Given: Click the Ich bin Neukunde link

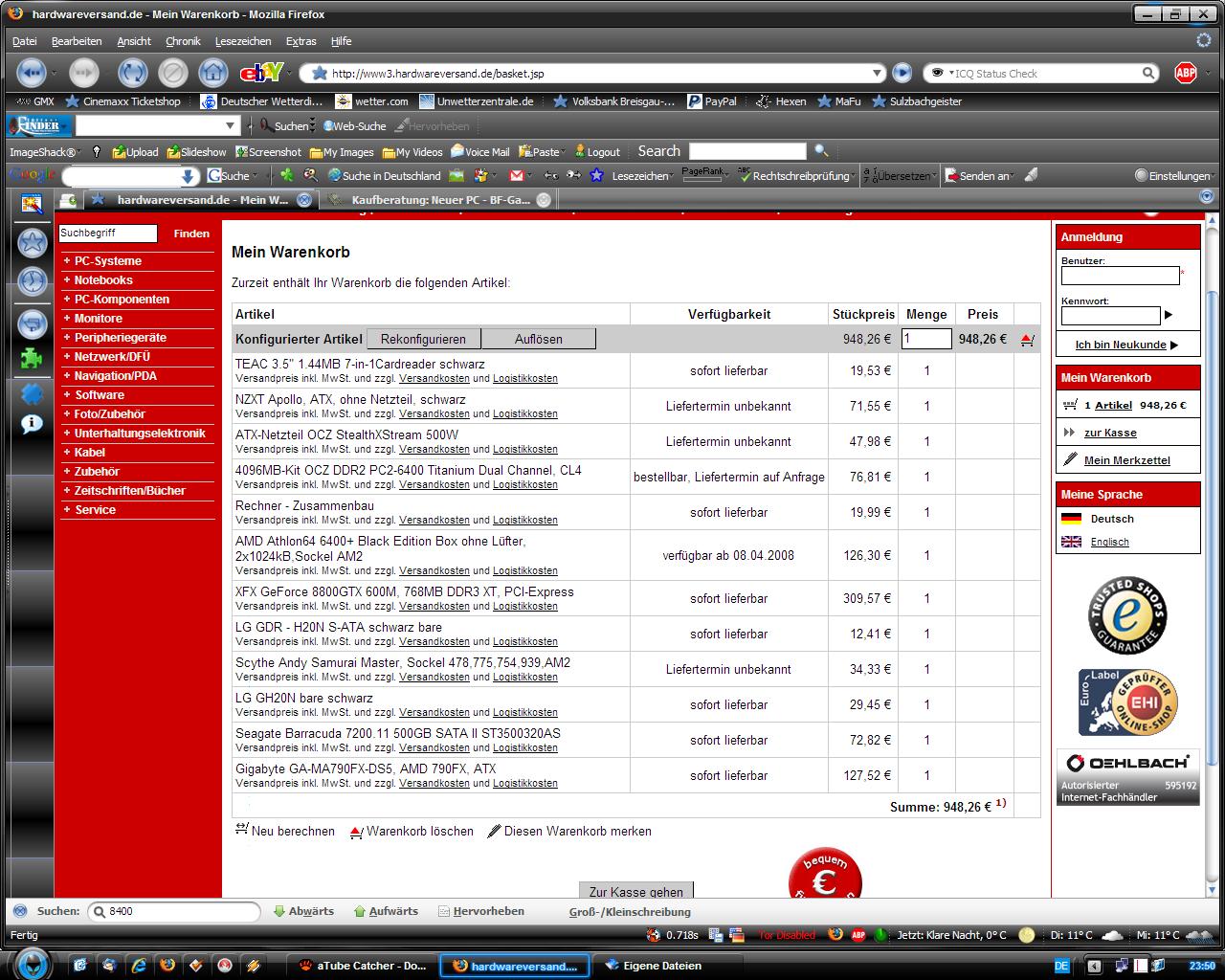Looking at the screenshot, I should coord(1121,345).
